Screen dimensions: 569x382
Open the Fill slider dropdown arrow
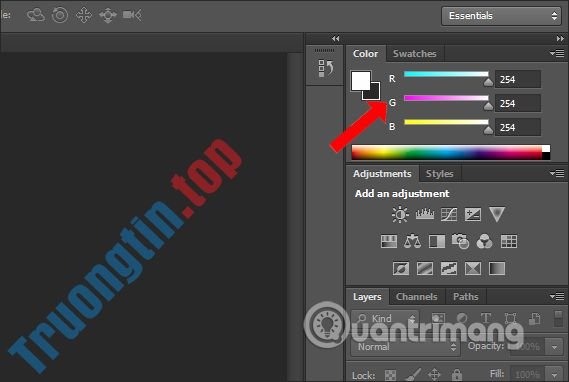(x=554, y=374)
